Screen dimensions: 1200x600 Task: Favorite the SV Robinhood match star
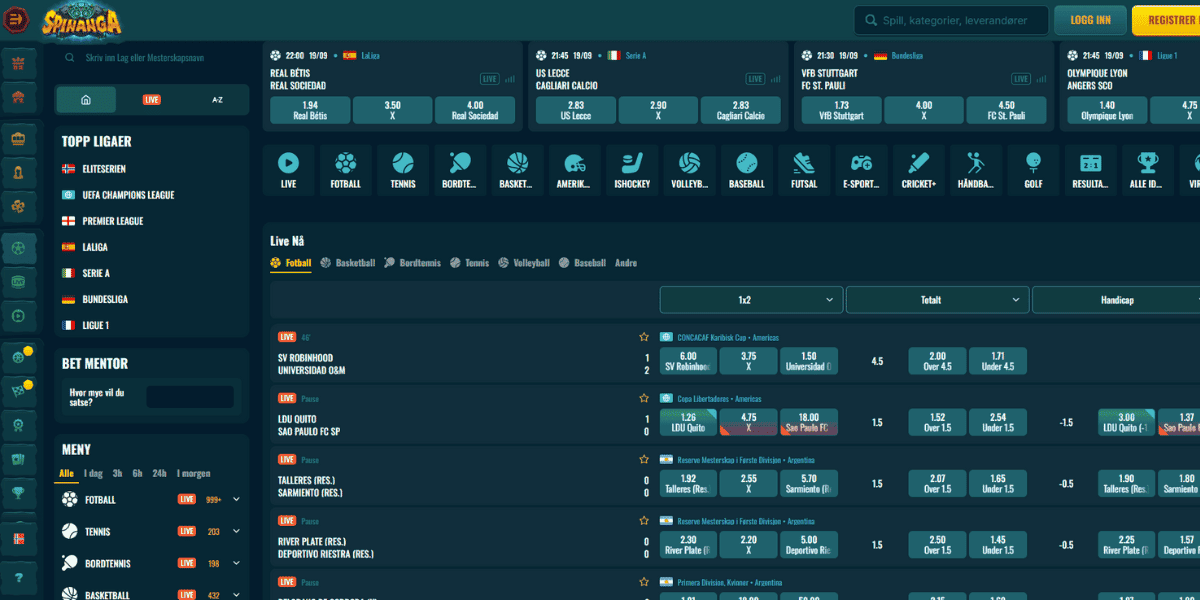pyautogui.click(x=644, y=337)
